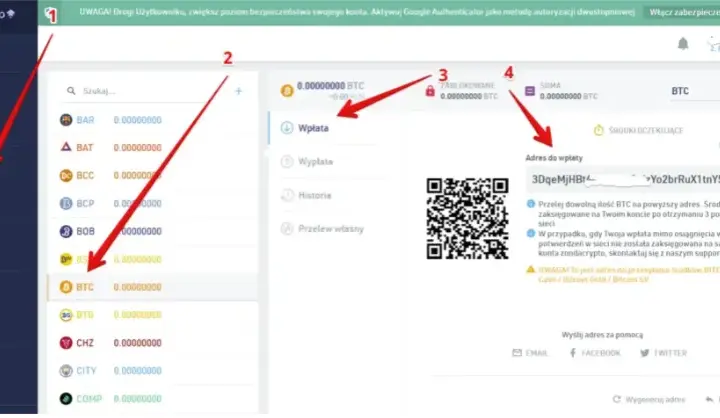Image resolution: width=720 pixels, height=418 pixels.
Task: Click the BAT triangle coin icon
Action: tap(66, 147)
